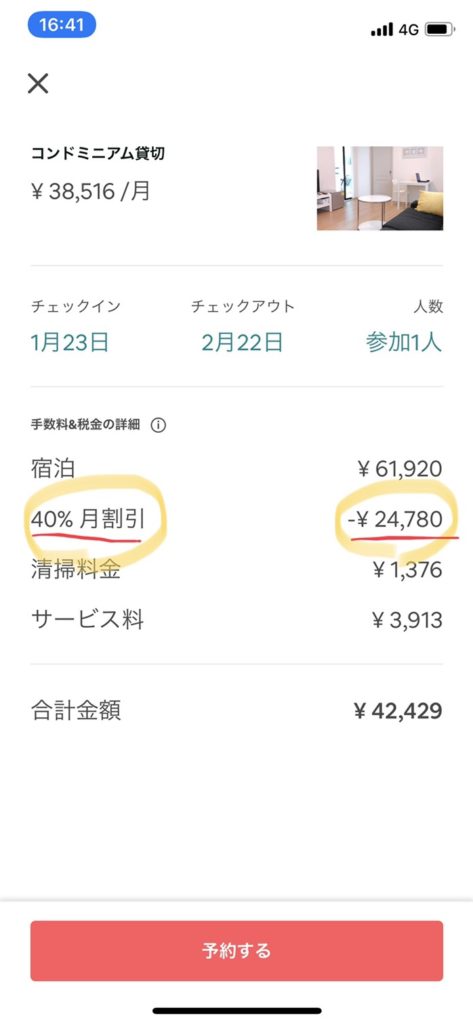
Task: Tap the 予約する reserve button
Action: [236, 950]
